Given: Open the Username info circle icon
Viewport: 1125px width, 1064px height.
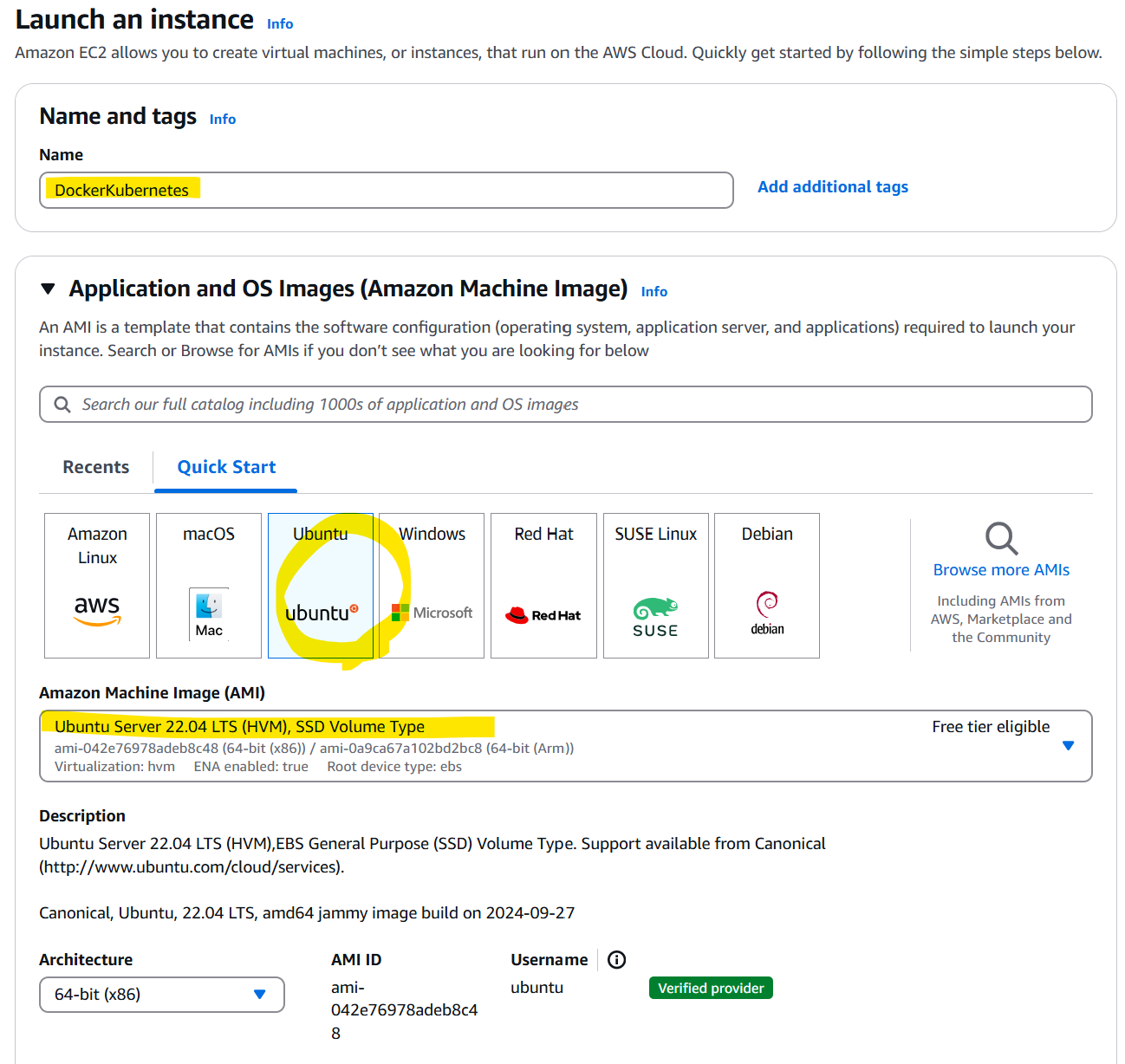Looking at the screenshot, I should point(616,959).
